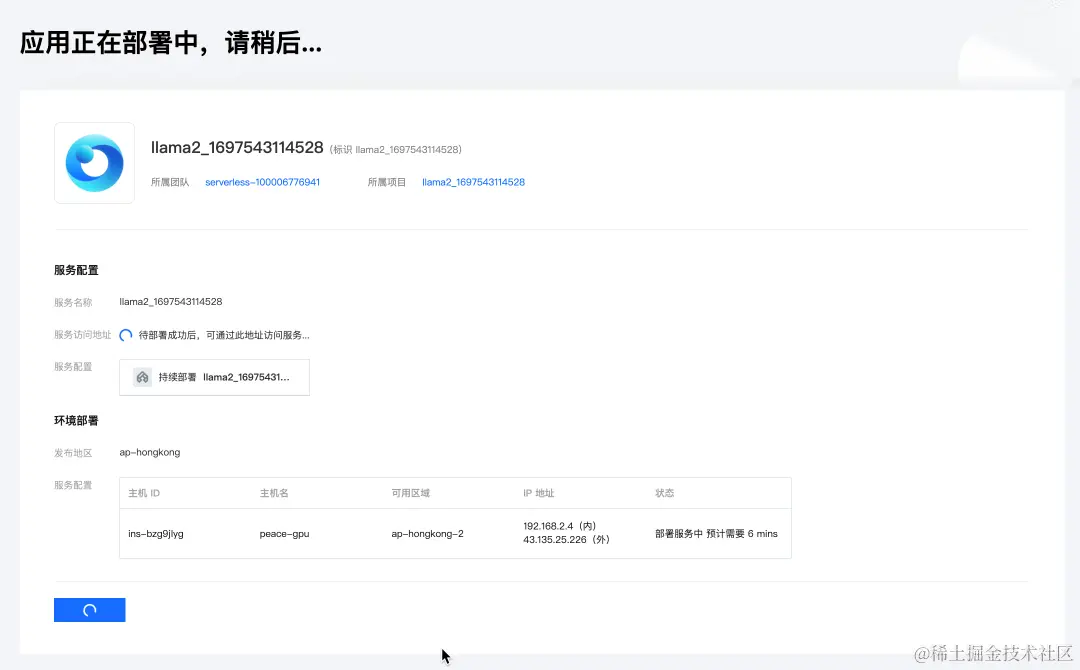Select the ap-hongkong-2 zone cell

pyautogui.click(x=427, y=534)
